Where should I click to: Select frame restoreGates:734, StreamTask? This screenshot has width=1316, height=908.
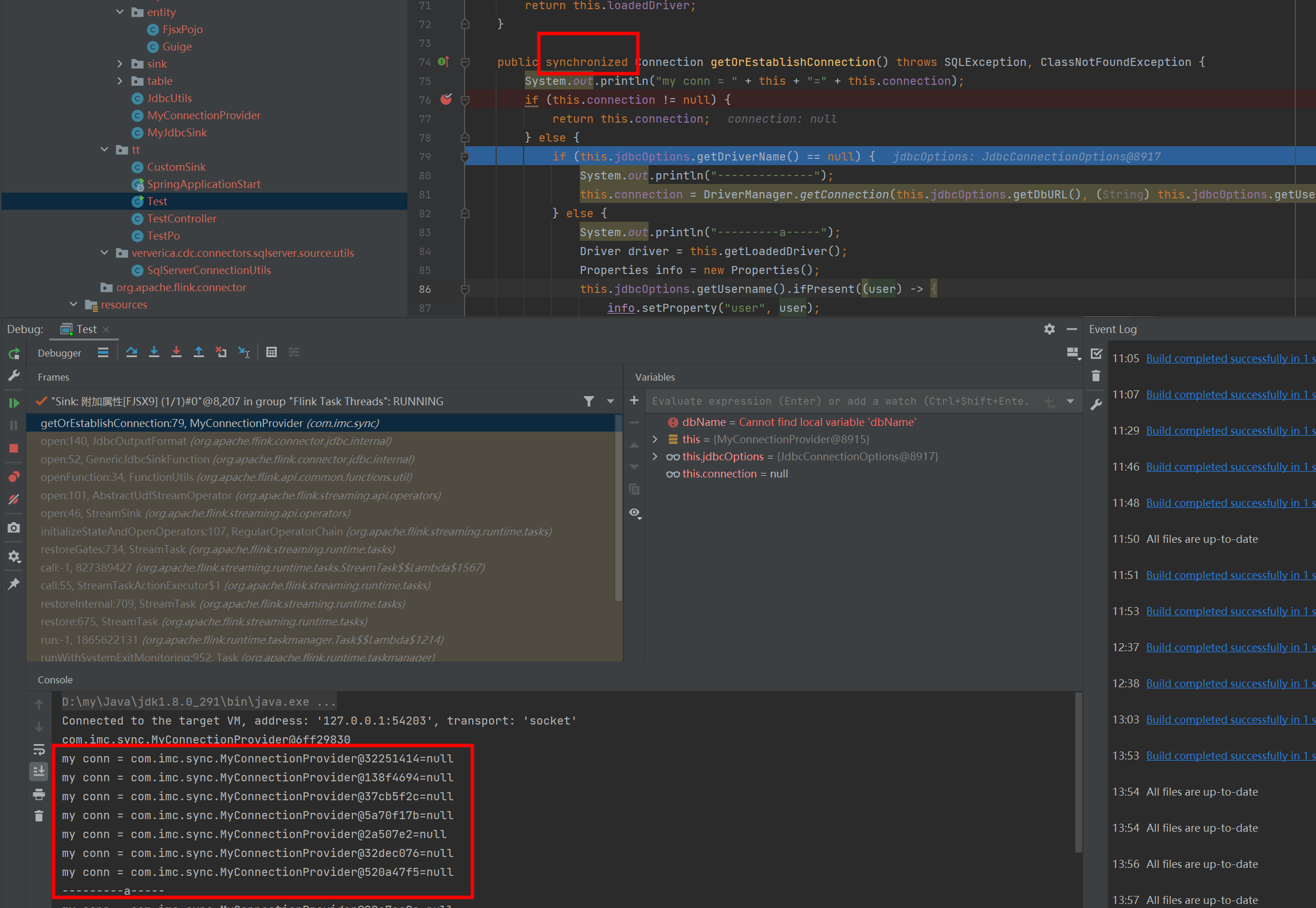pyautogui.click(x=321, y=549)
